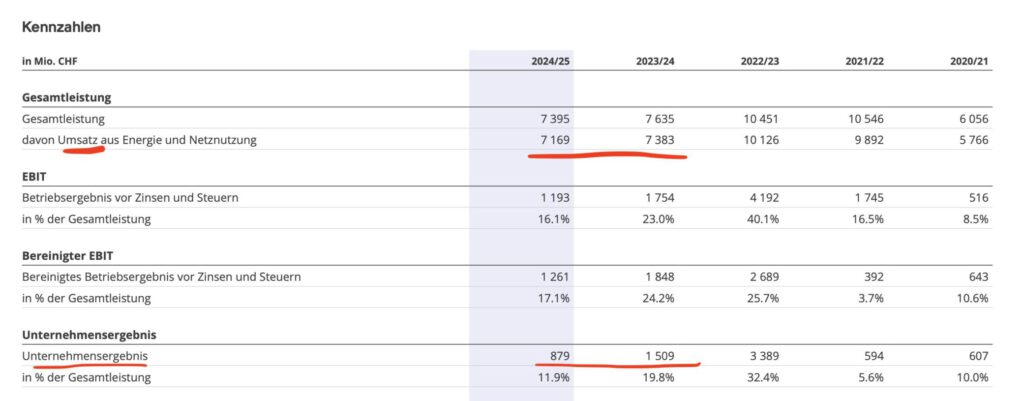Click the Kennzahlen heading
Image resolution: width=1024 pixels, height=401 pixels.
(61, 27)
